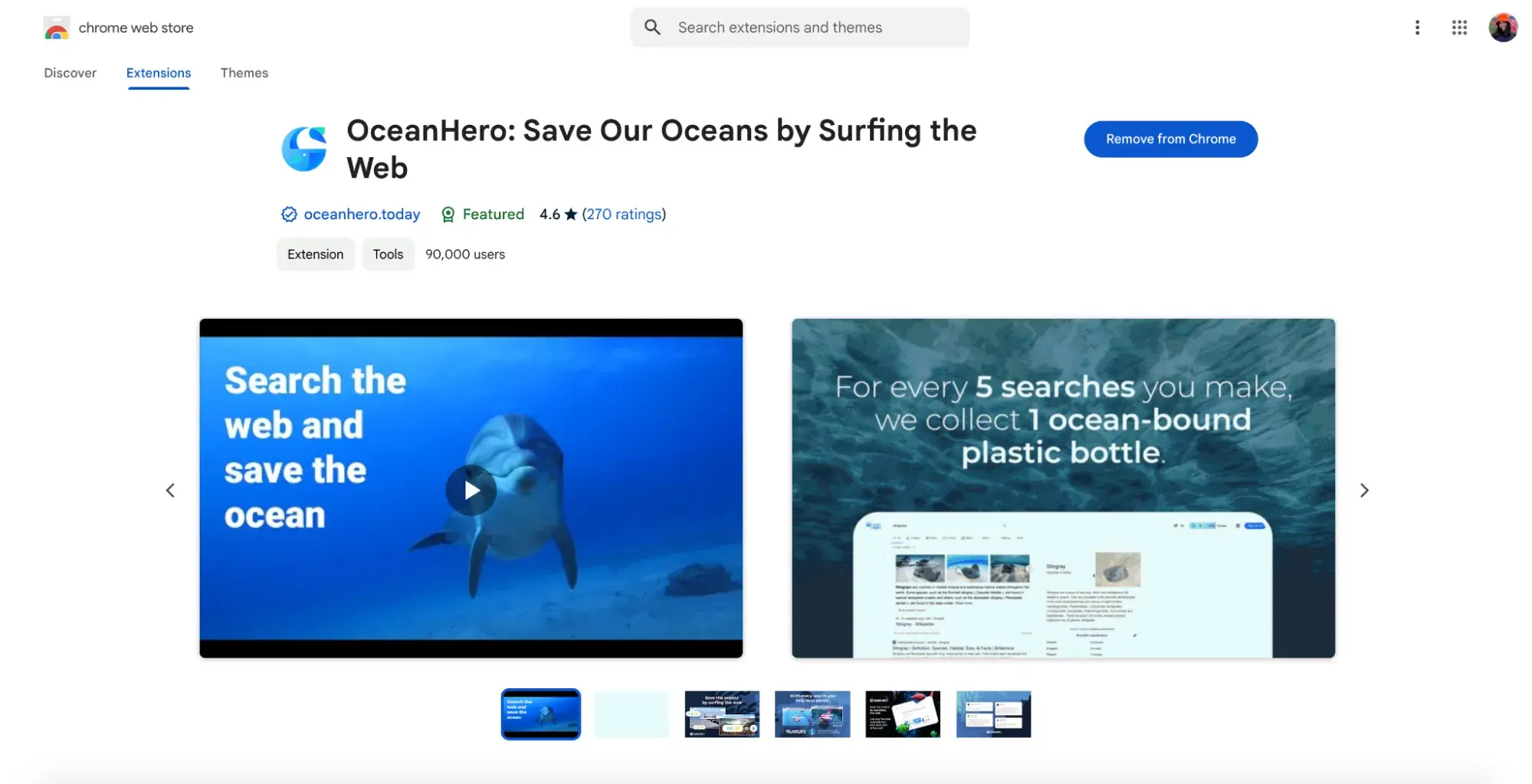Advance carousel with right chevron
Viewport: 1532px width, 784px height.
click(x=1364, y=490)
